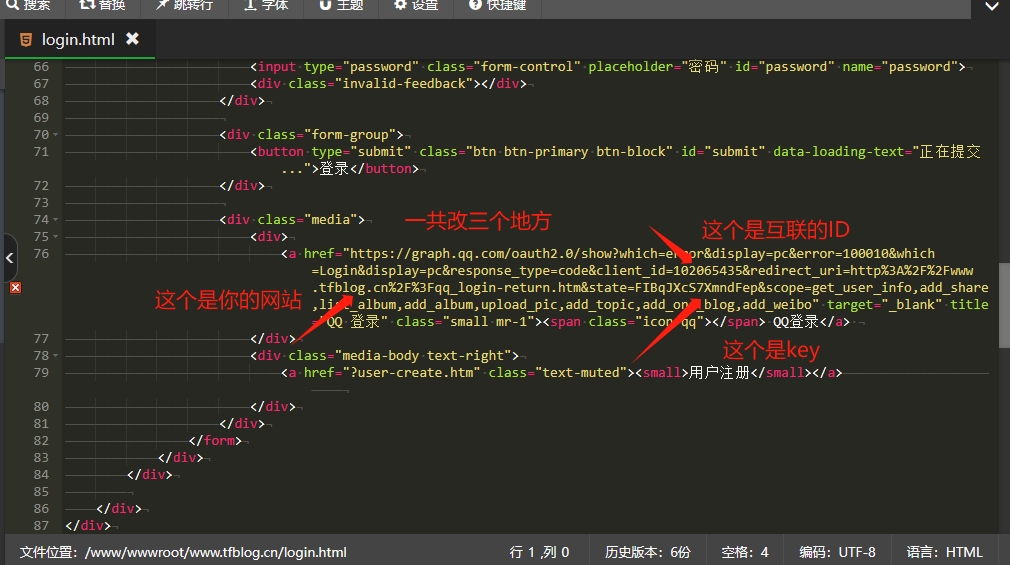
Task: Open the 替换 (replace) tool
Action: 103,6
